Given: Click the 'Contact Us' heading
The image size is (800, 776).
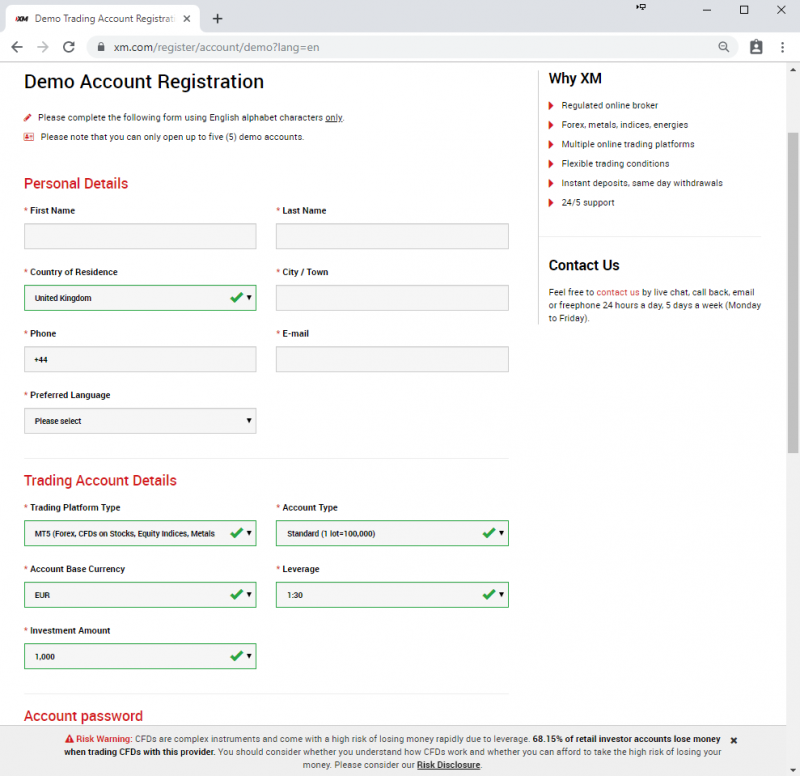Looking at the screenshot, I should pos(584,265).
